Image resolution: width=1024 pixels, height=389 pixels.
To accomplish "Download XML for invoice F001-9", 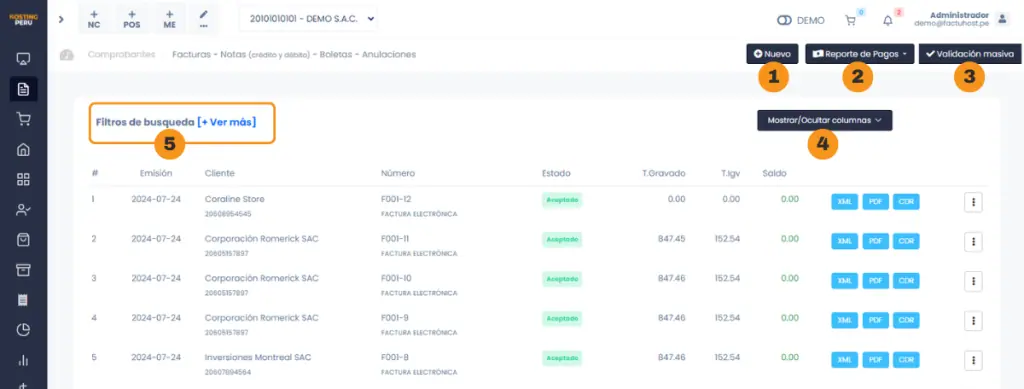I will [x=844, y=320].
